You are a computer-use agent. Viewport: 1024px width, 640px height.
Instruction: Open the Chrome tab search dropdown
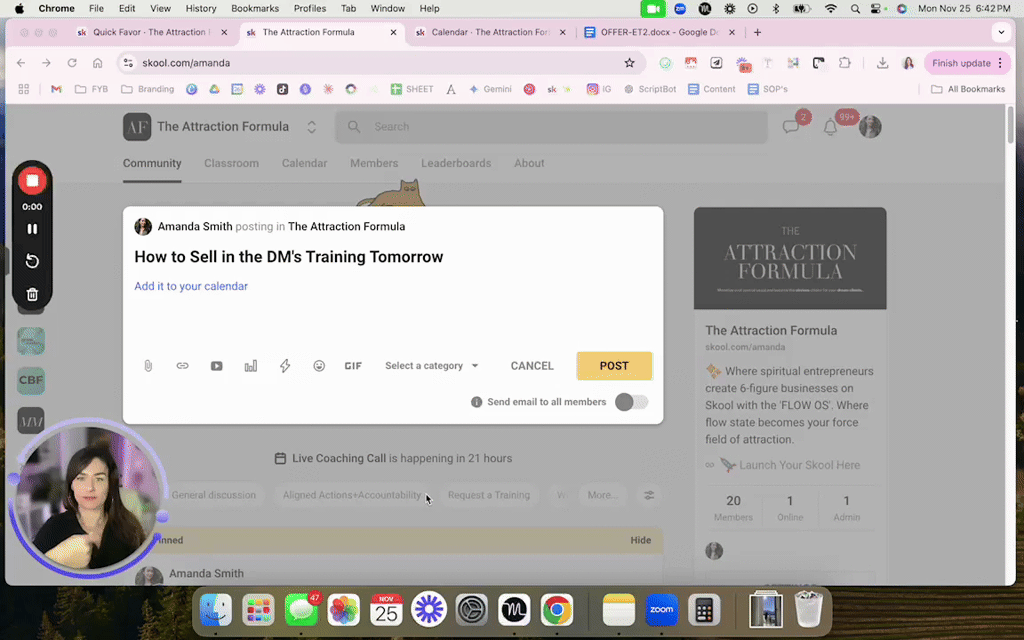(x=1000, y=32)
